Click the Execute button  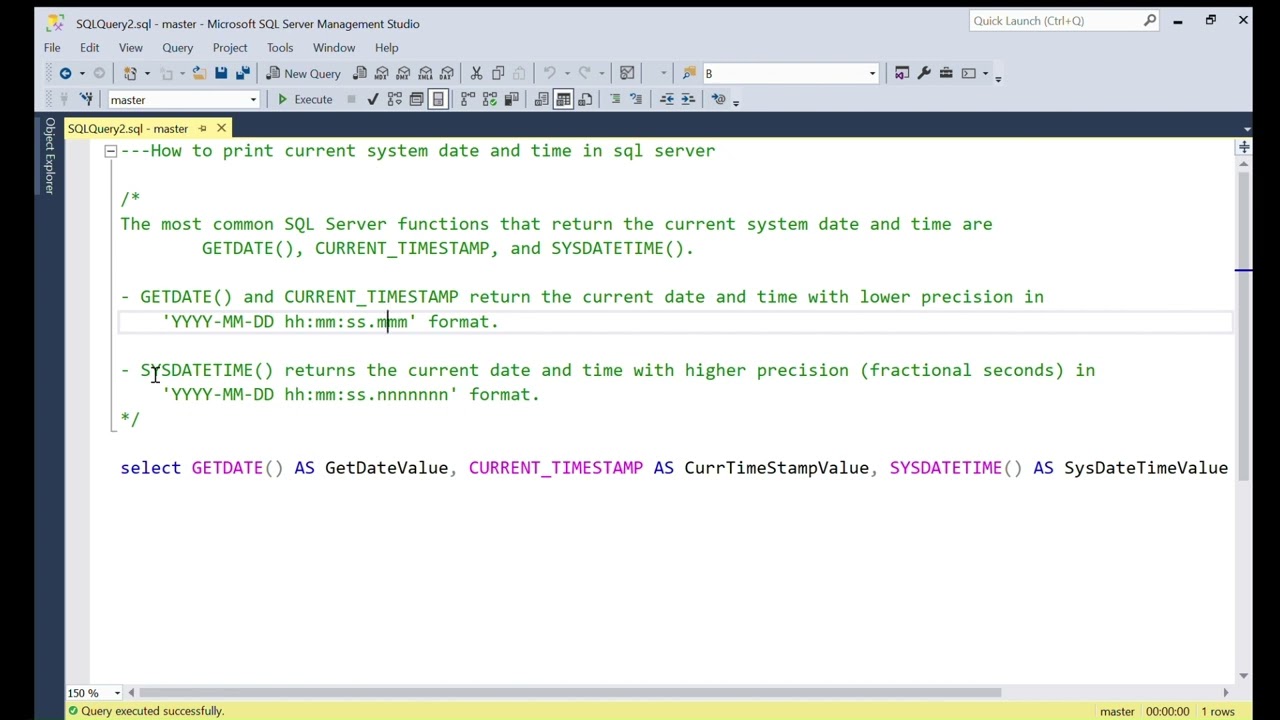[304, 99]
